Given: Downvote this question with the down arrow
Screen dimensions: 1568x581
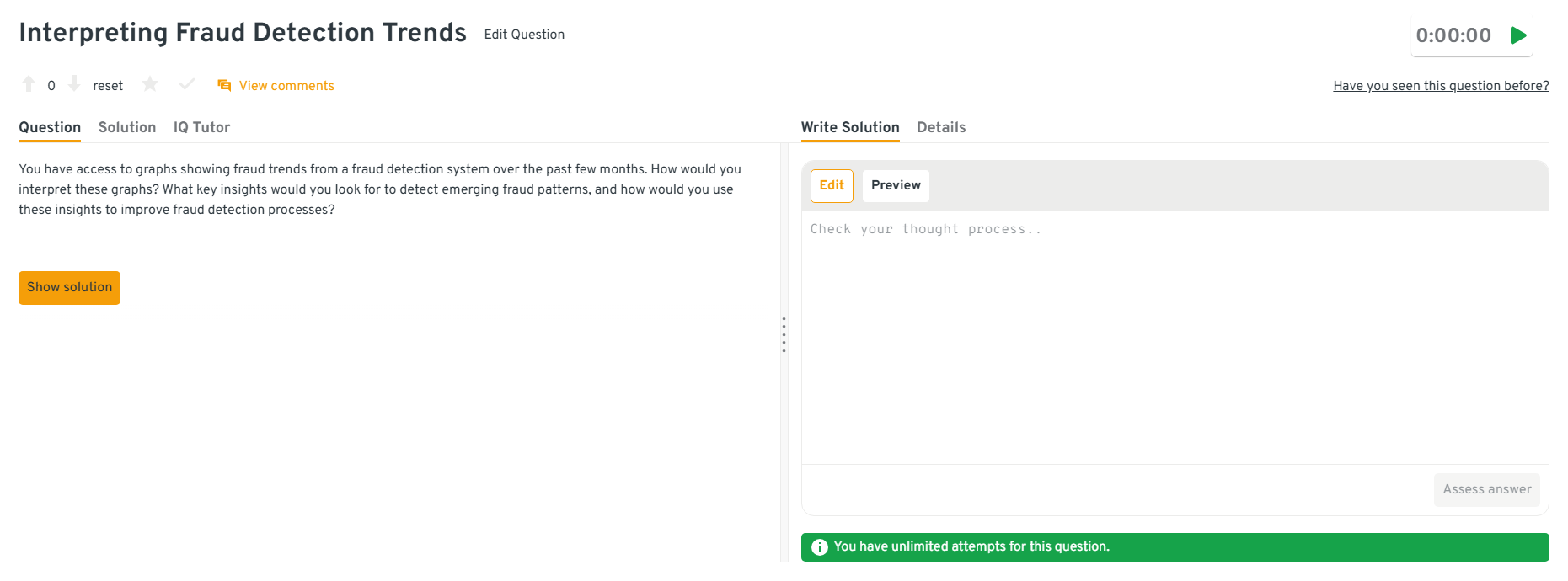Looking at the screenshot, I should [x=74, y=84].
